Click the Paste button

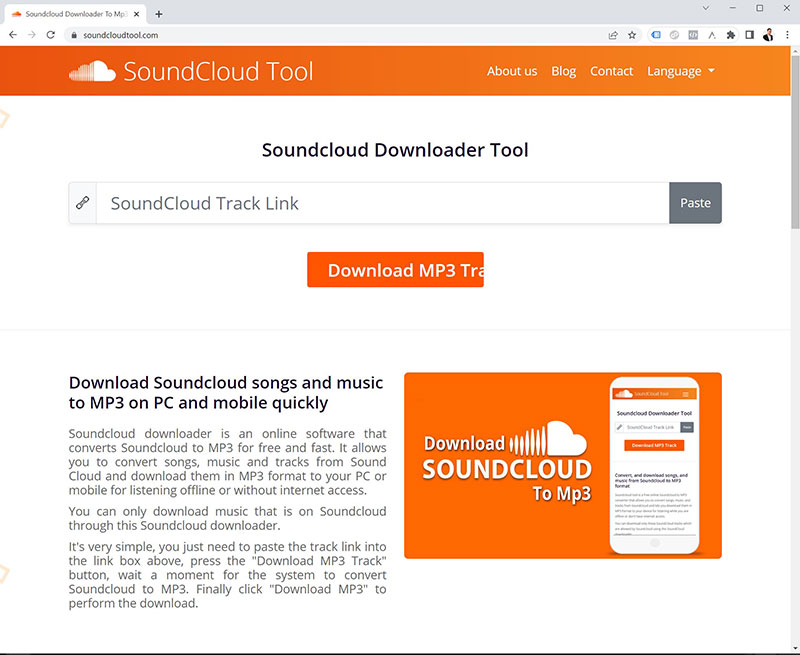coord(695,202)
